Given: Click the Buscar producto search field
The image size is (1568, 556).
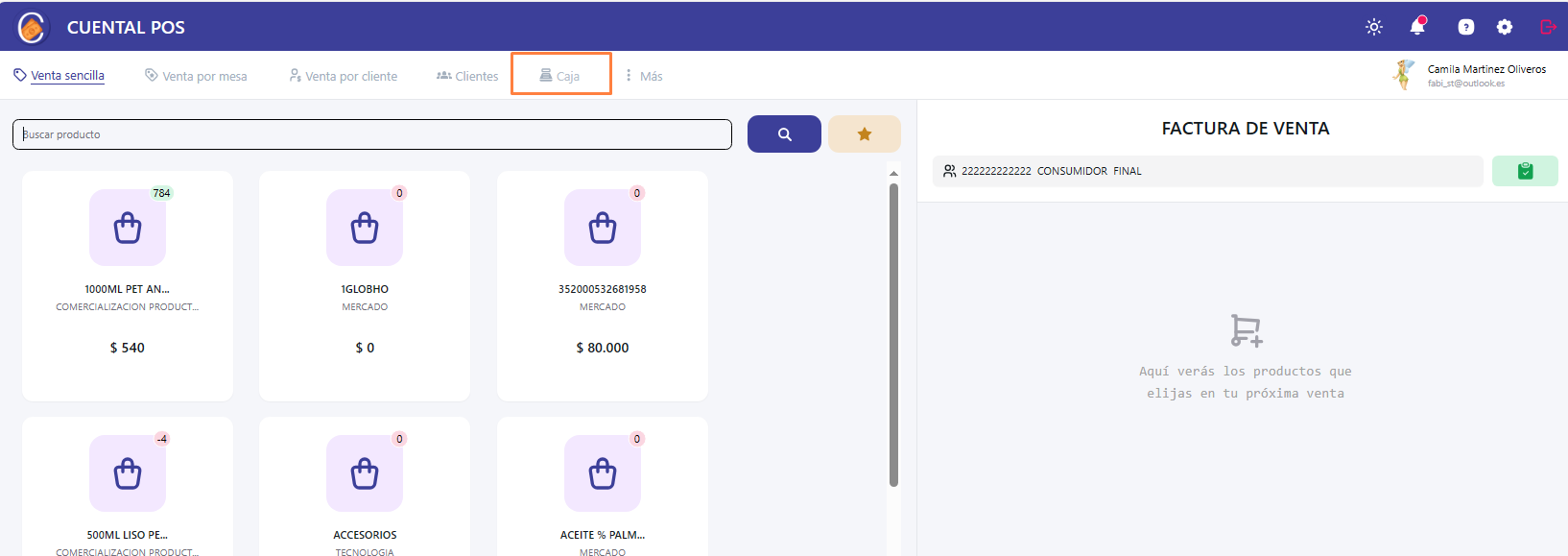Looking at the screenshot, I should tap(372, 134).
